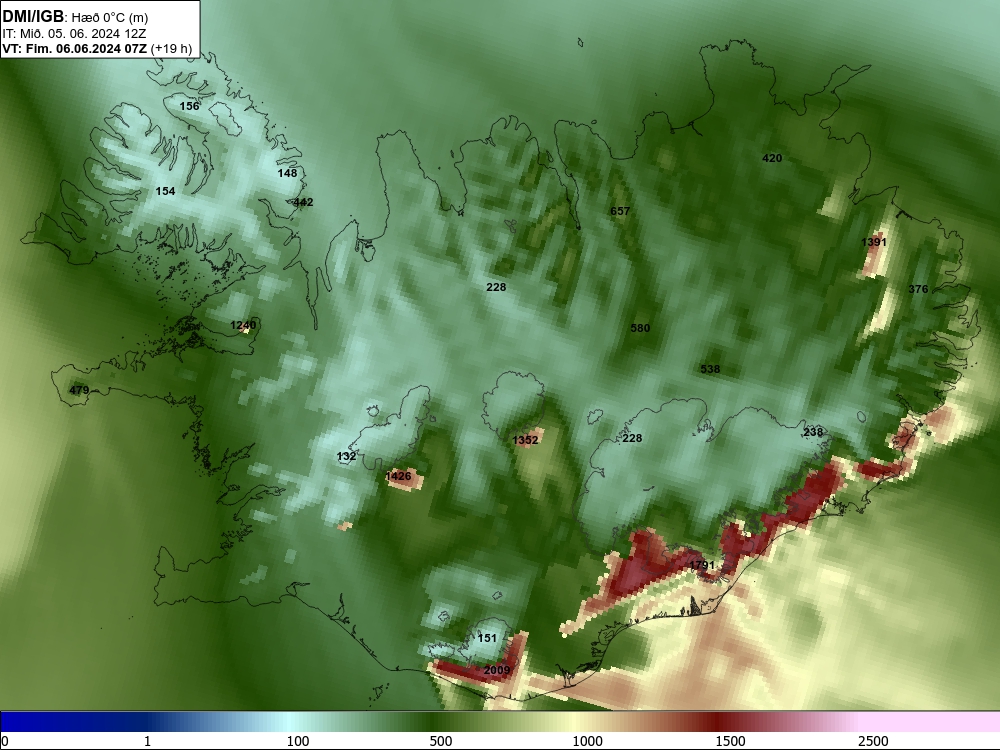Click the 420 value in the northeast

click(x=772, y=158)
